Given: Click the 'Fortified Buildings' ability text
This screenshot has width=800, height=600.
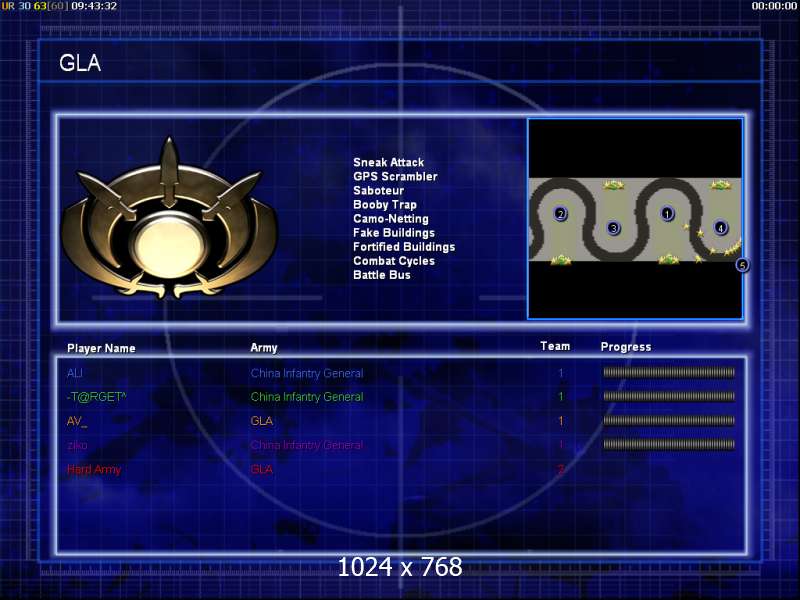Looking at the screenshot, I should pyautogui.click(x=404, y=247).
